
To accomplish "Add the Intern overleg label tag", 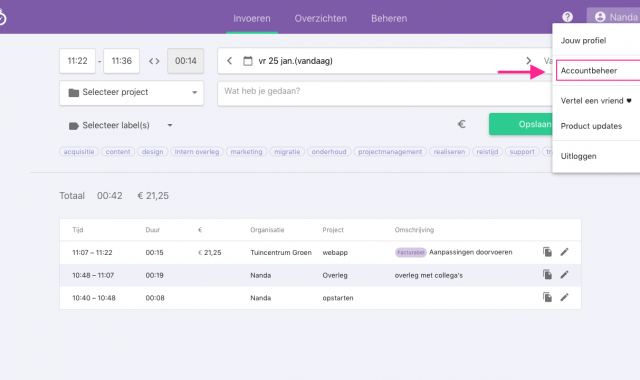I will [197, 151].
